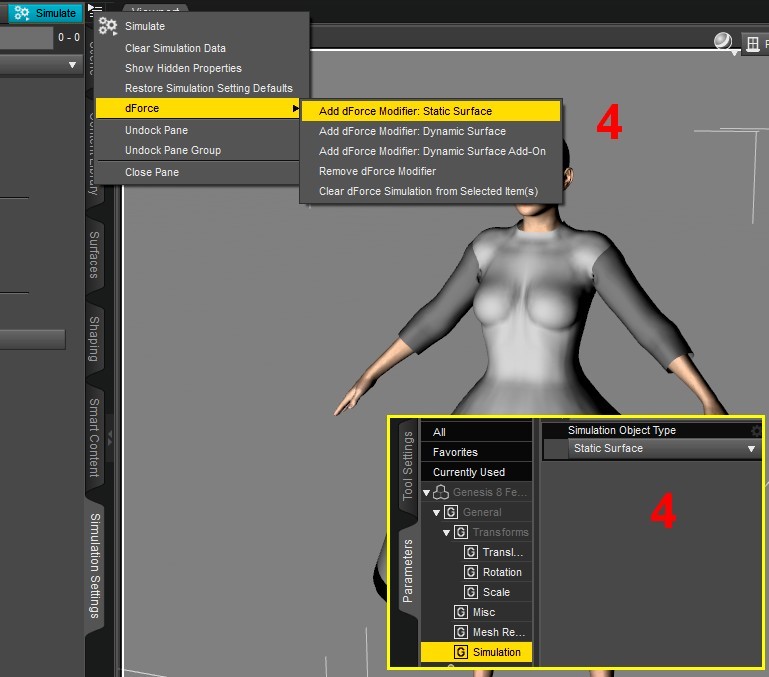Switch to the Shaping side tab
The height and width of the screenshot is (677, 769).
coord(94,339)
